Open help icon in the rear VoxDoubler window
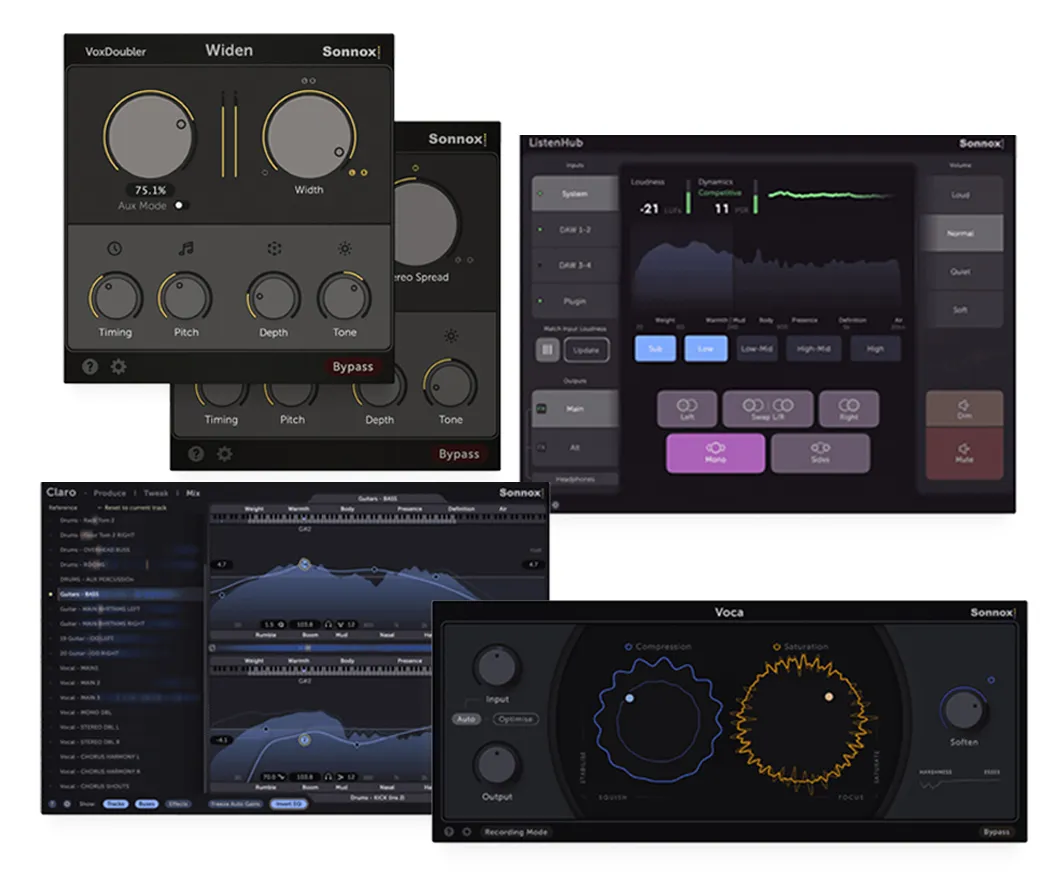Viewport: 1057px width, 893px height. (195, 454)
